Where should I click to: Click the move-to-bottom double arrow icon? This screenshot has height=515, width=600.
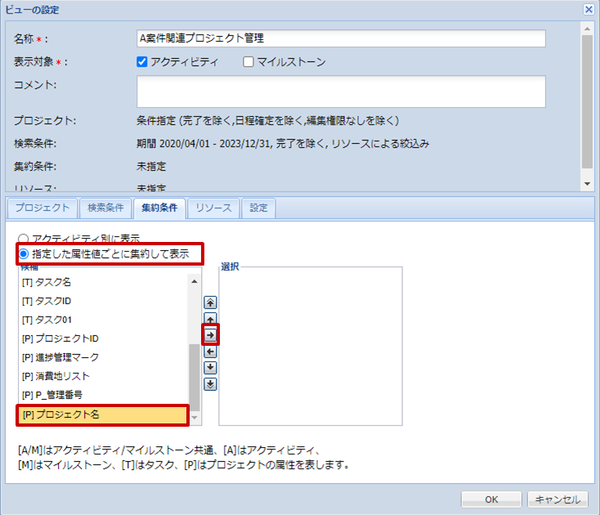pyautogui.click(x=210, y=384)
